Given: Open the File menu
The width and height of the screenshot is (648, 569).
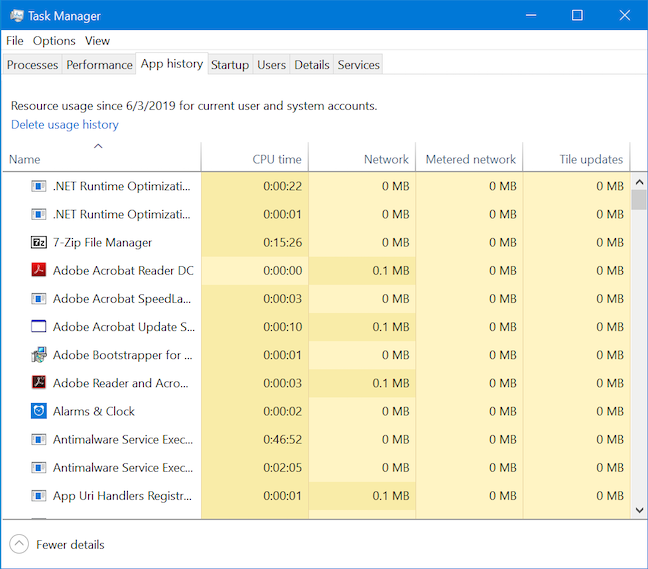Looking at the screenshot, I should 14,41.
